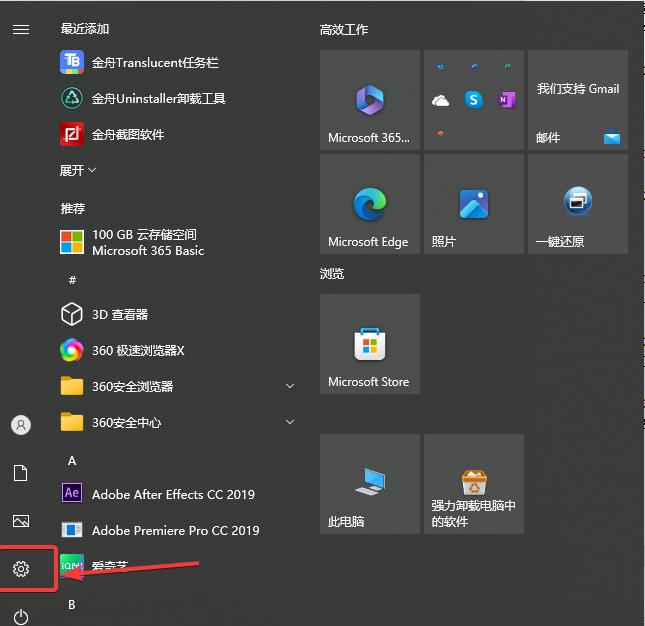Click the A letter index header

pos(72,461)
